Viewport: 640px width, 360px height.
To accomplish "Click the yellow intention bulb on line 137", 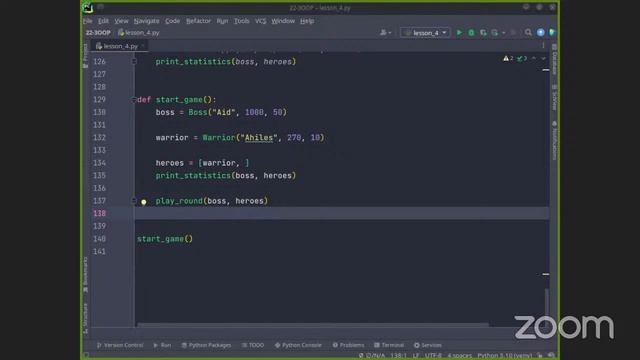I will (x=144, y=201).
